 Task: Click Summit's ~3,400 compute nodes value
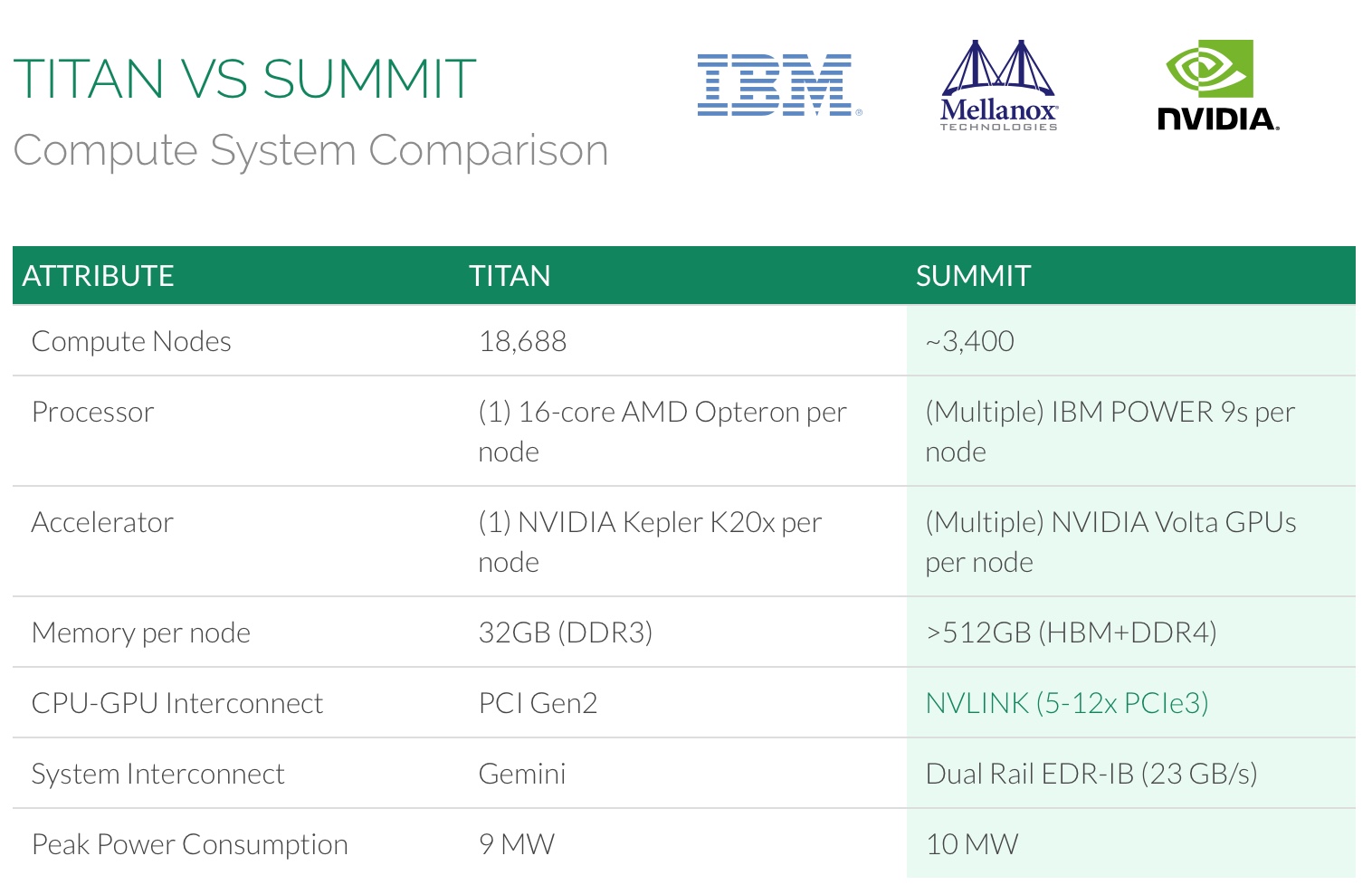coord(969,341)
